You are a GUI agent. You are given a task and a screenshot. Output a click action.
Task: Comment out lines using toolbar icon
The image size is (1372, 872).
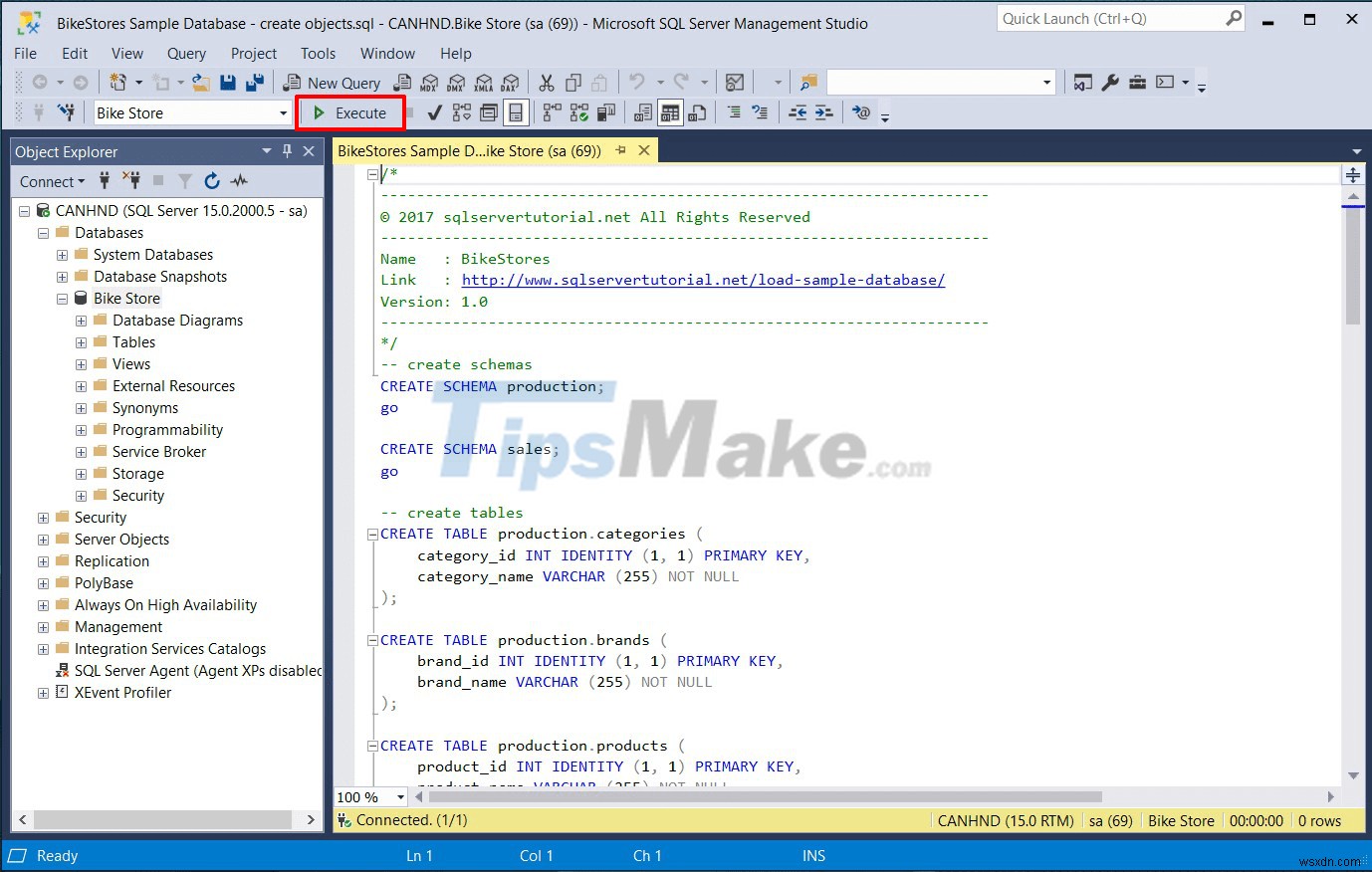(736, 112)
